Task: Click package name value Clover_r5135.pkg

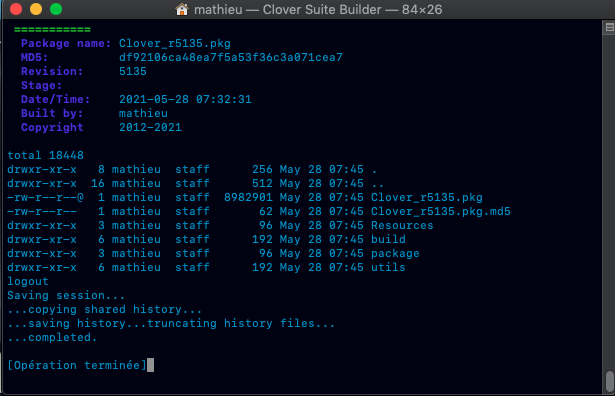Action: tap(175, 44)
